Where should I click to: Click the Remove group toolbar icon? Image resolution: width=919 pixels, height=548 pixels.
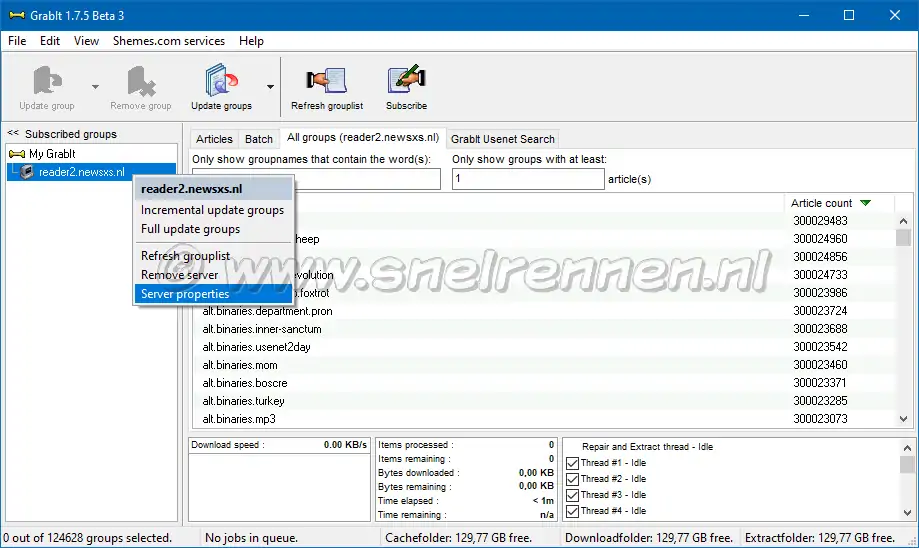pyautogui.click(x=141, y=80)
